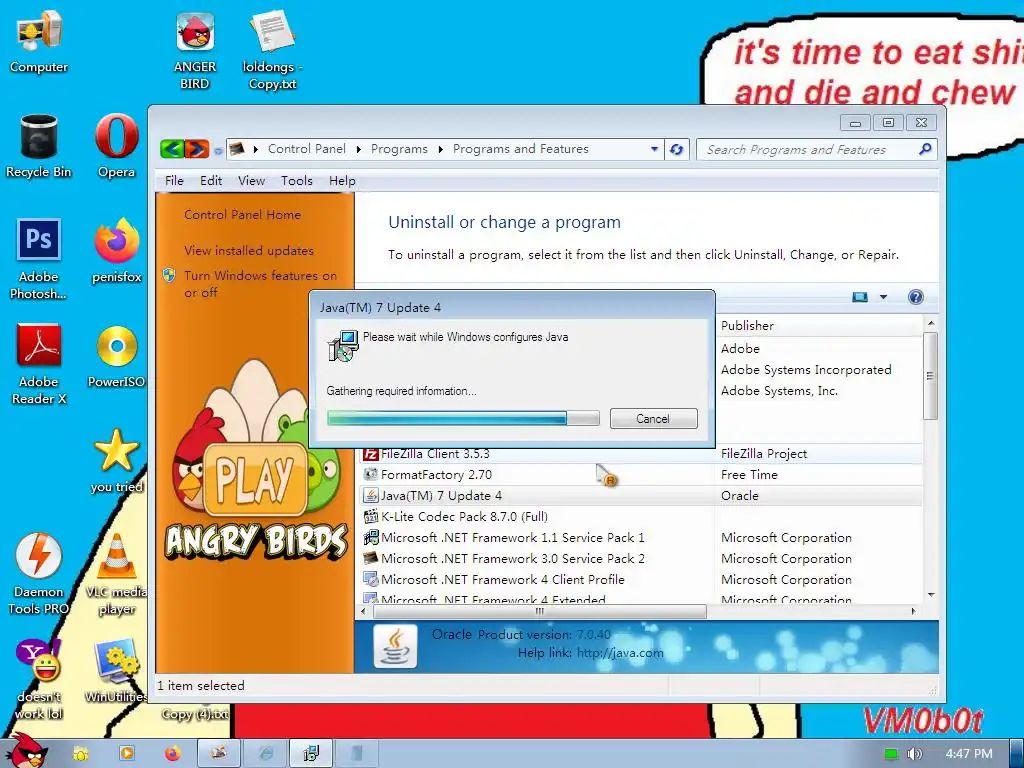The height and width of the screenshot is (768, 1024).
Task: Launch the penisfox Firefox shortcut
Action: click(116, 251)
